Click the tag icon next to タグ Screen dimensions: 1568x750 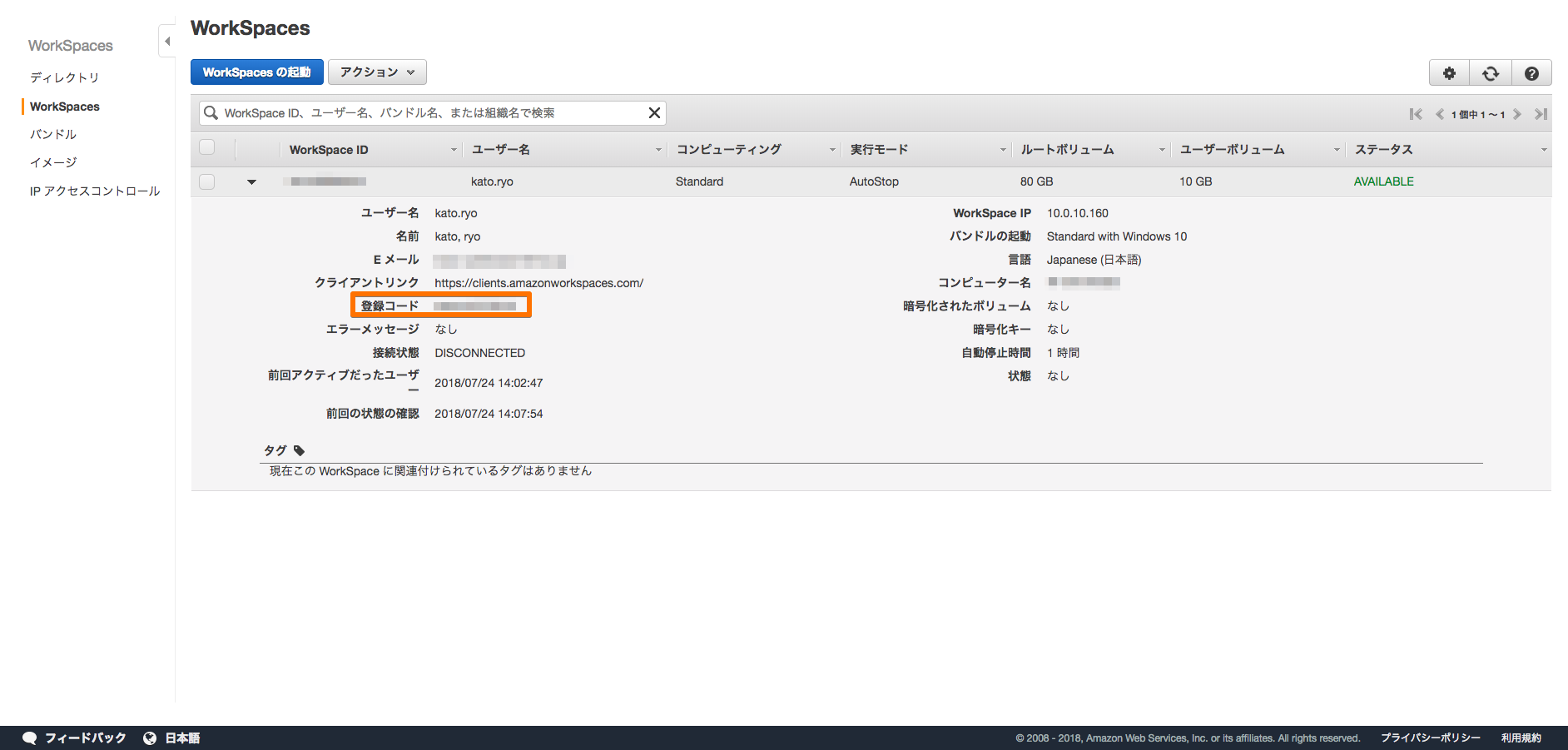[x=299, y=450]
